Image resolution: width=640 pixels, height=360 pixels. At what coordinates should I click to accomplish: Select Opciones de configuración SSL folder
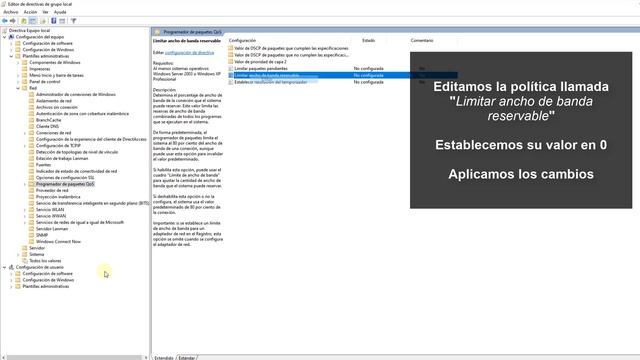[65, 178]
